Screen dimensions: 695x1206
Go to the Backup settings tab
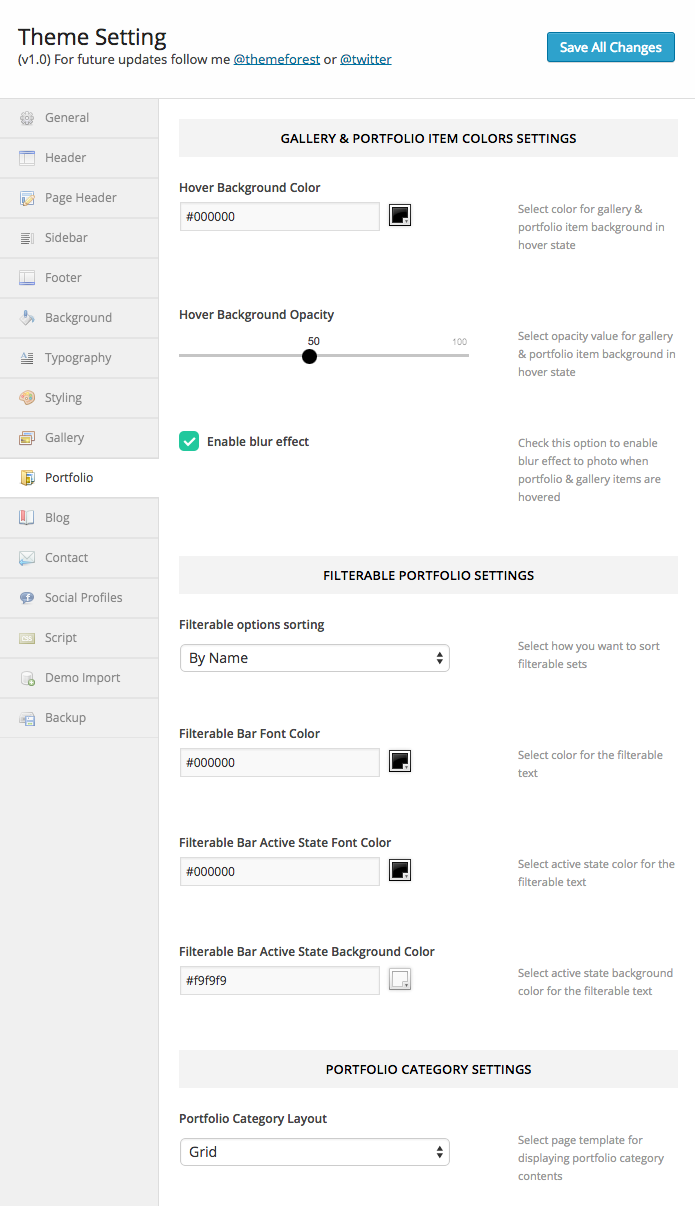[65, 718]
